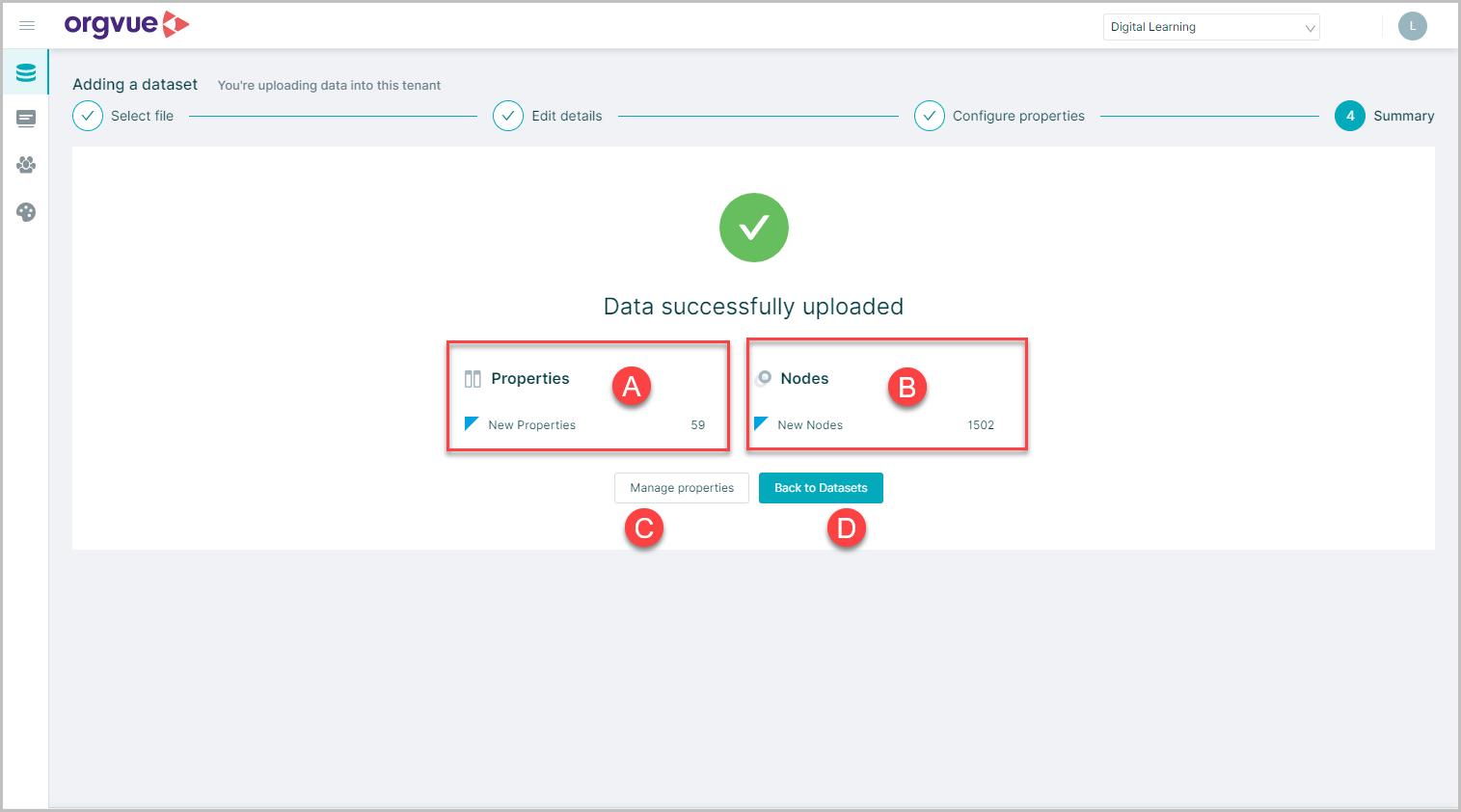Open the color palette icon in sidebar
The width and height of the screenshot is (1461, 812).
pyautogui.click(x=26, y=212)
